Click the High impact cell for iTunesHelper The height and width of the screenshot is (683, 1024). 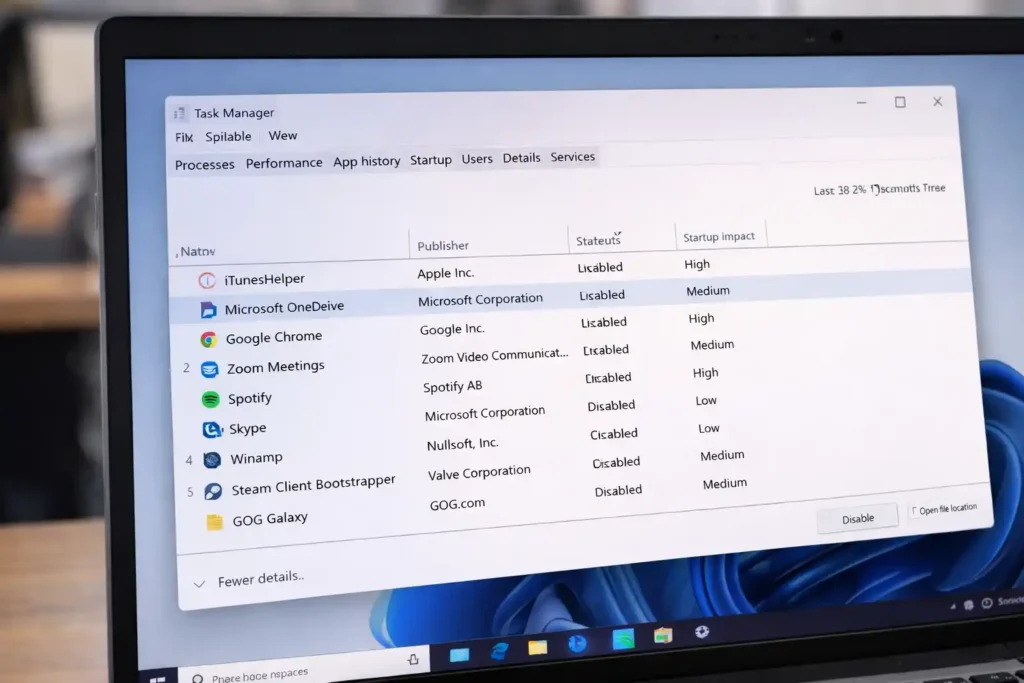coord(697,264)
